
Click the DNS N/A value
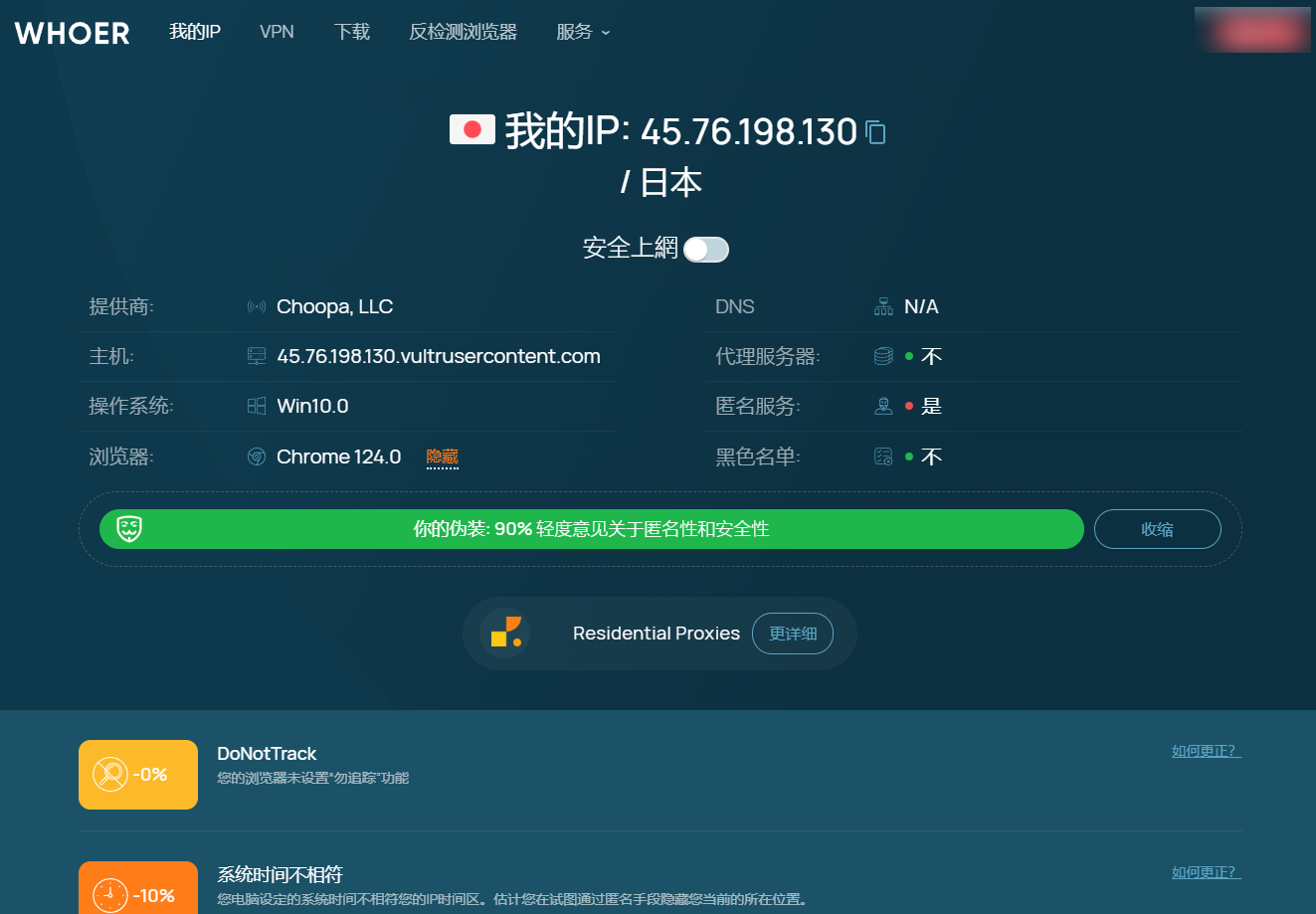coord(921,306)
